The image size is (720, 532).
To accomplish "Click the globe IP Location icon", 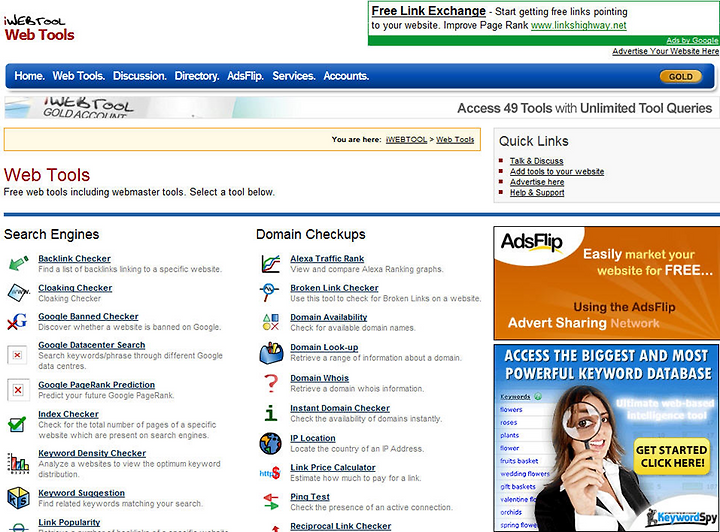I will [x=270, y=443].
